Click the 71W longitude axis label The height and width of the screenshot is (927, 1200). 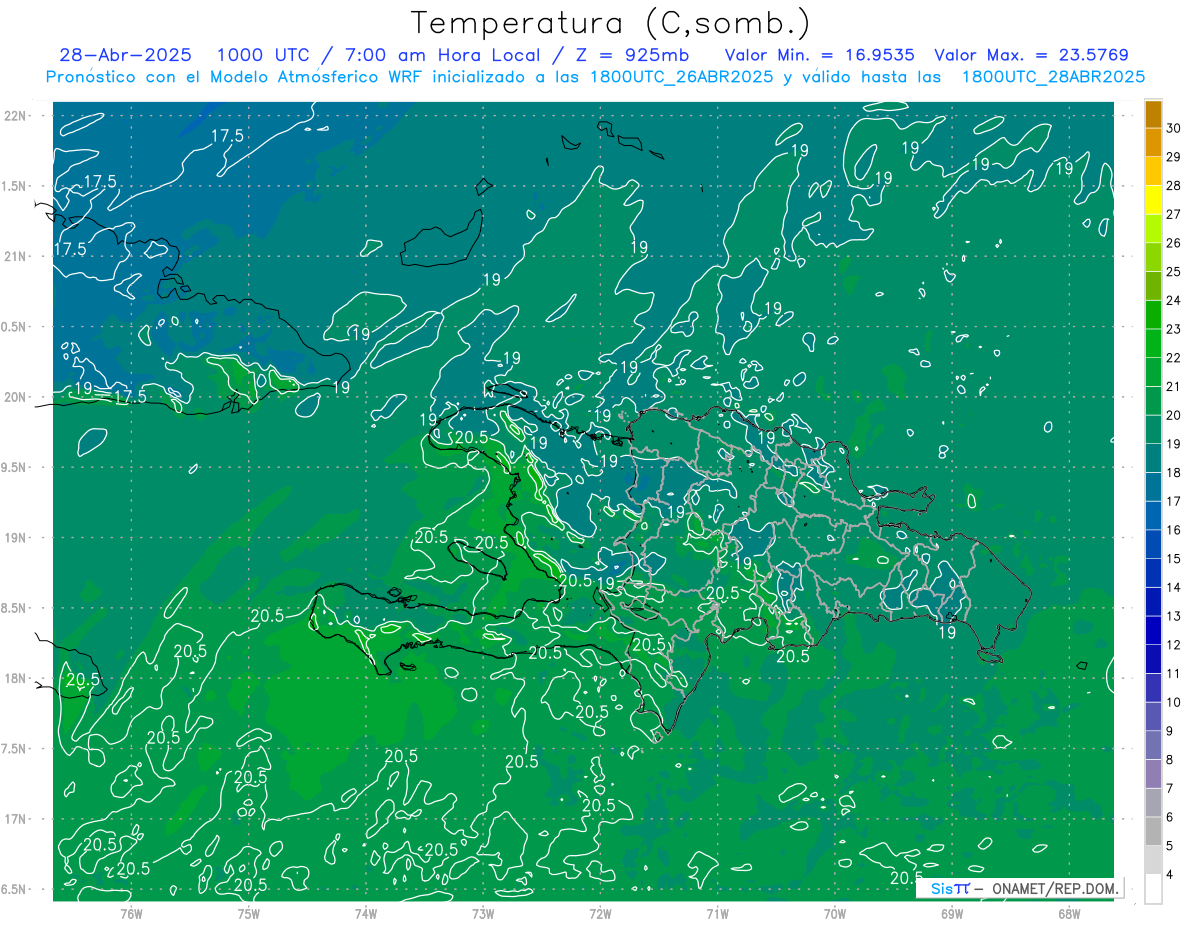click(717, 914)
